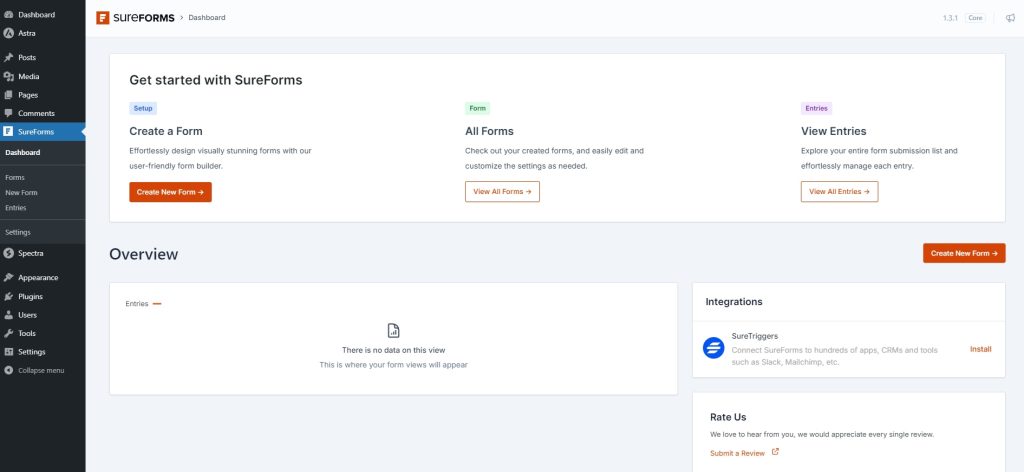Click the Settings sliders icon in sidebar
The width and height of the screenshot is (1024, 472).
[x=8, y=352]
